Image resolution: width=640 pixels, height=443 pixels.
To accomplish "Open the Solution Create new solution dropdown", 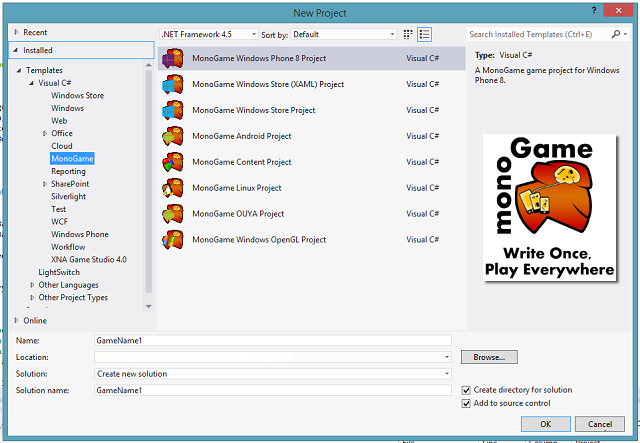I will [x=273, y=374].
